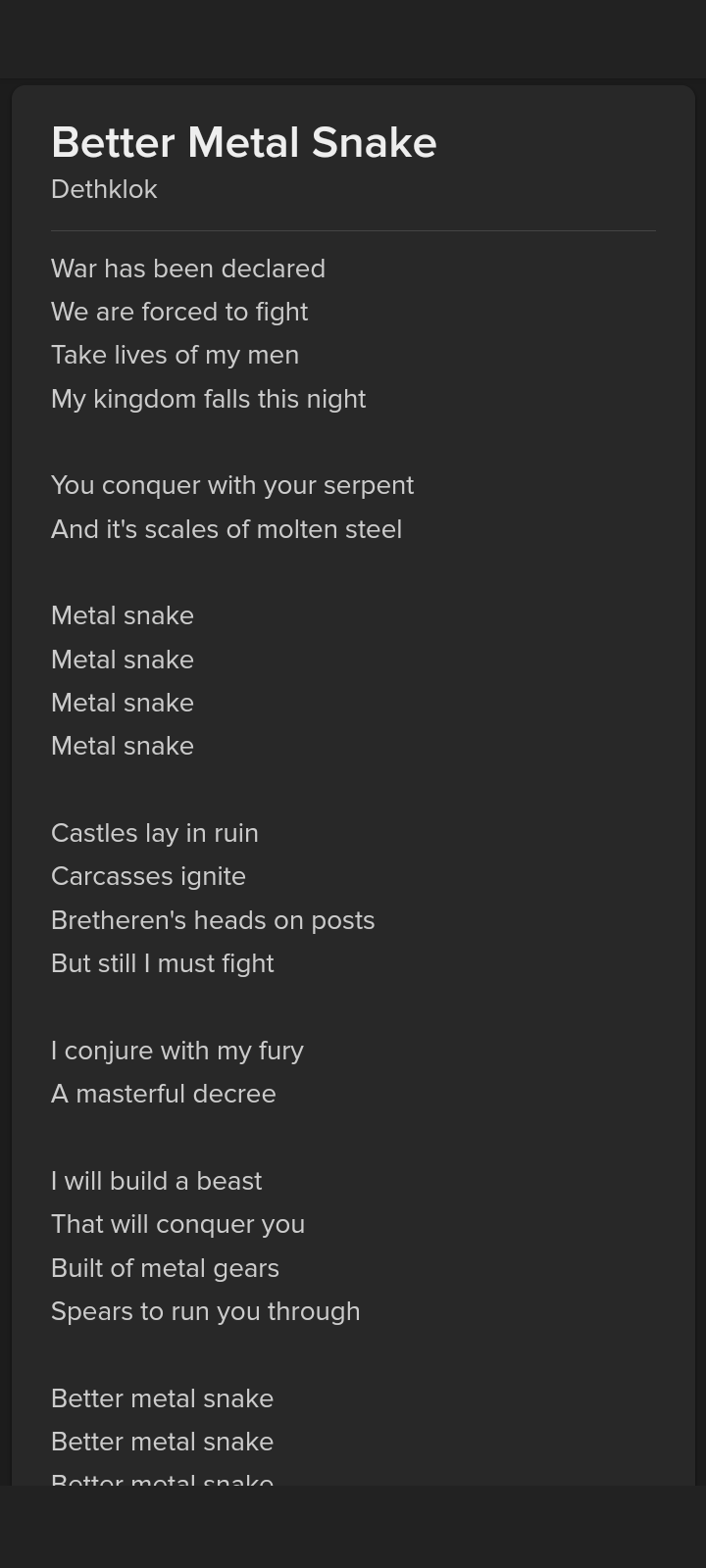
Task: Tap the Carcasses ignite line
Action: click(x=148, y=876)
